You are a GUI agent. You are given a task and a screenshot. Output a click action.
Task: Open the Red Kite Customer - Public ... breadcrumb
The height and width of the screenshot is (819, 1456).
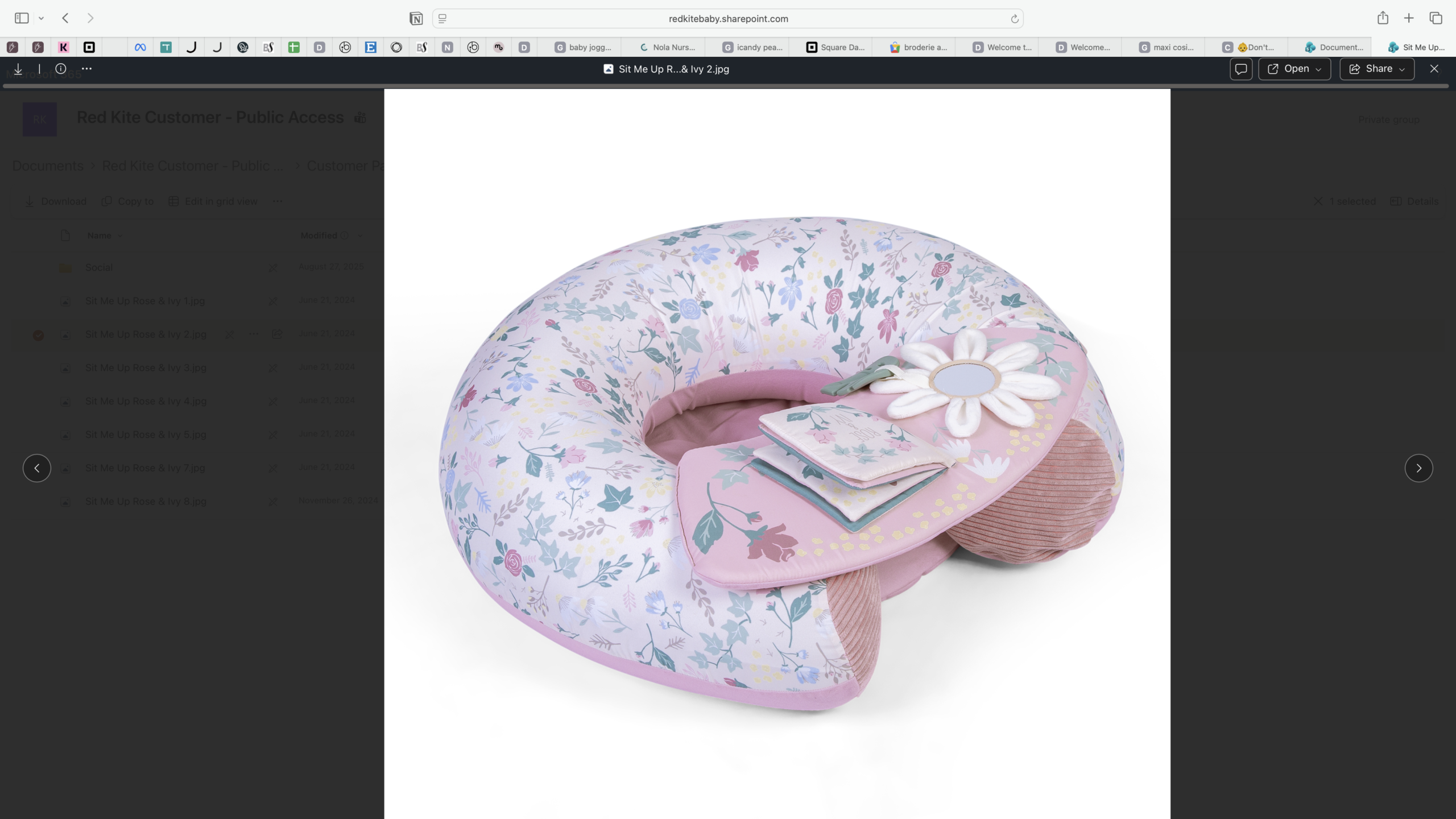pos(192,166)
